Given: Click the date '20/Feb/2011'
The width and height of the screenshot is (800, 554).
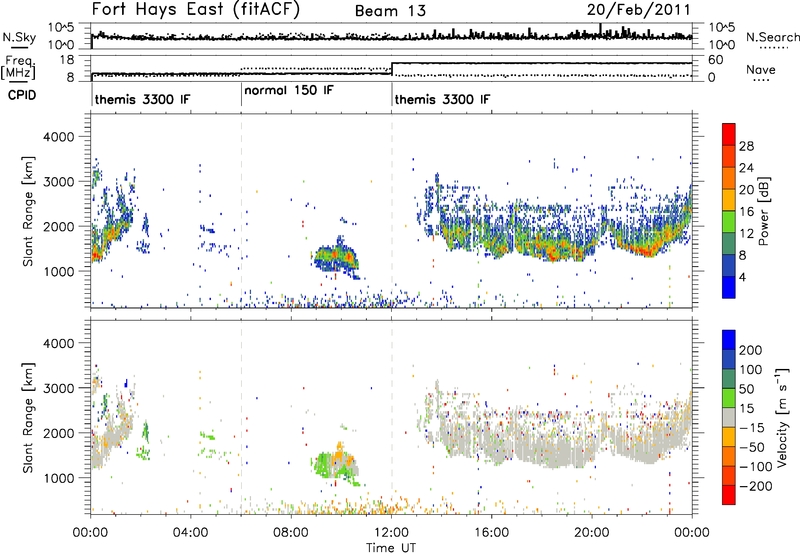Looking at the screenshot, I should [x=638, y=10].
